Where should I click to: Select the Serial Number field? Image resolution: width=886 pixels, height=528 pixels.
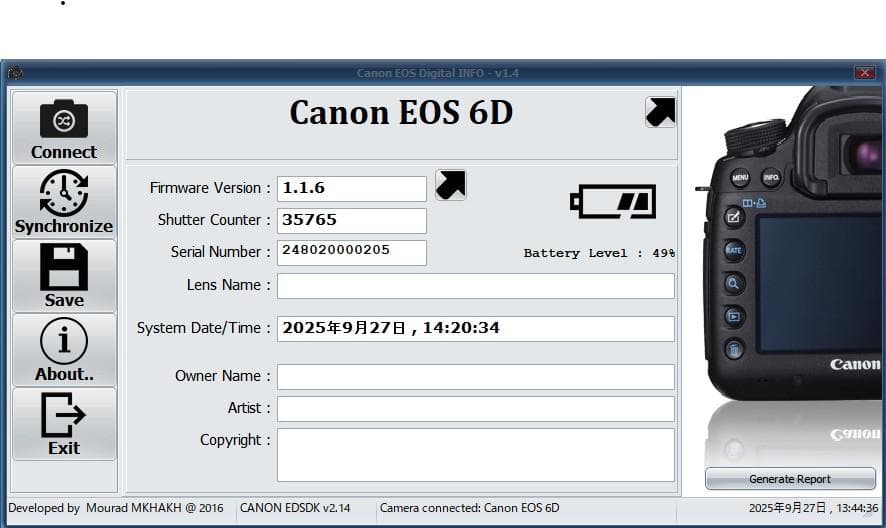tap(351, 252)
